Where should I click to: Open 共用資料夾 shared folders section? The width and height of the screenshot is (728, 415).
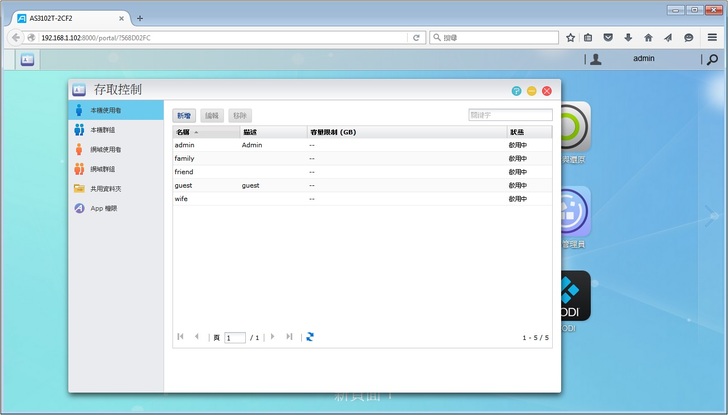click(105, 188)
